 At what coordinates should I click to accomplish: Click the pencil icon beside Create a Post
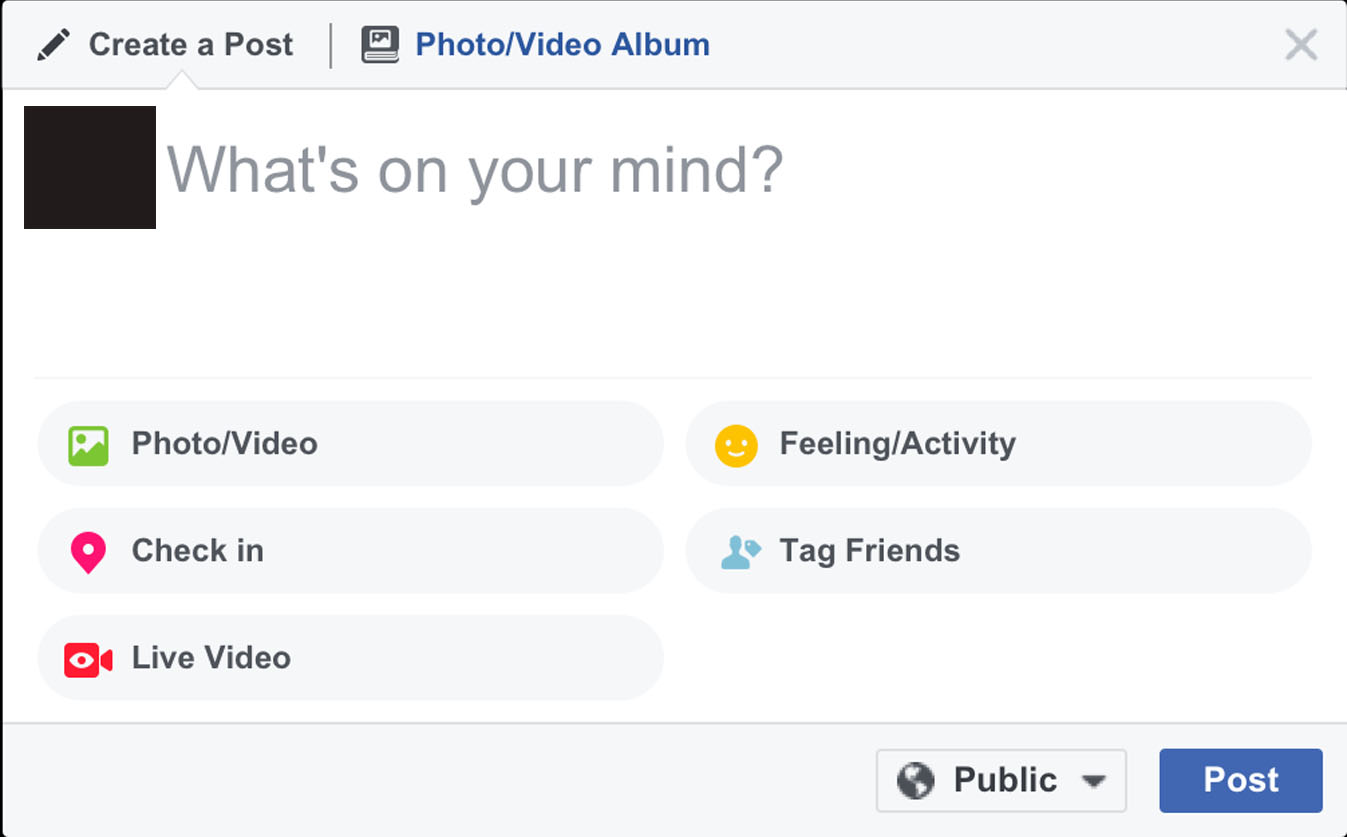(x=53, y=45)
